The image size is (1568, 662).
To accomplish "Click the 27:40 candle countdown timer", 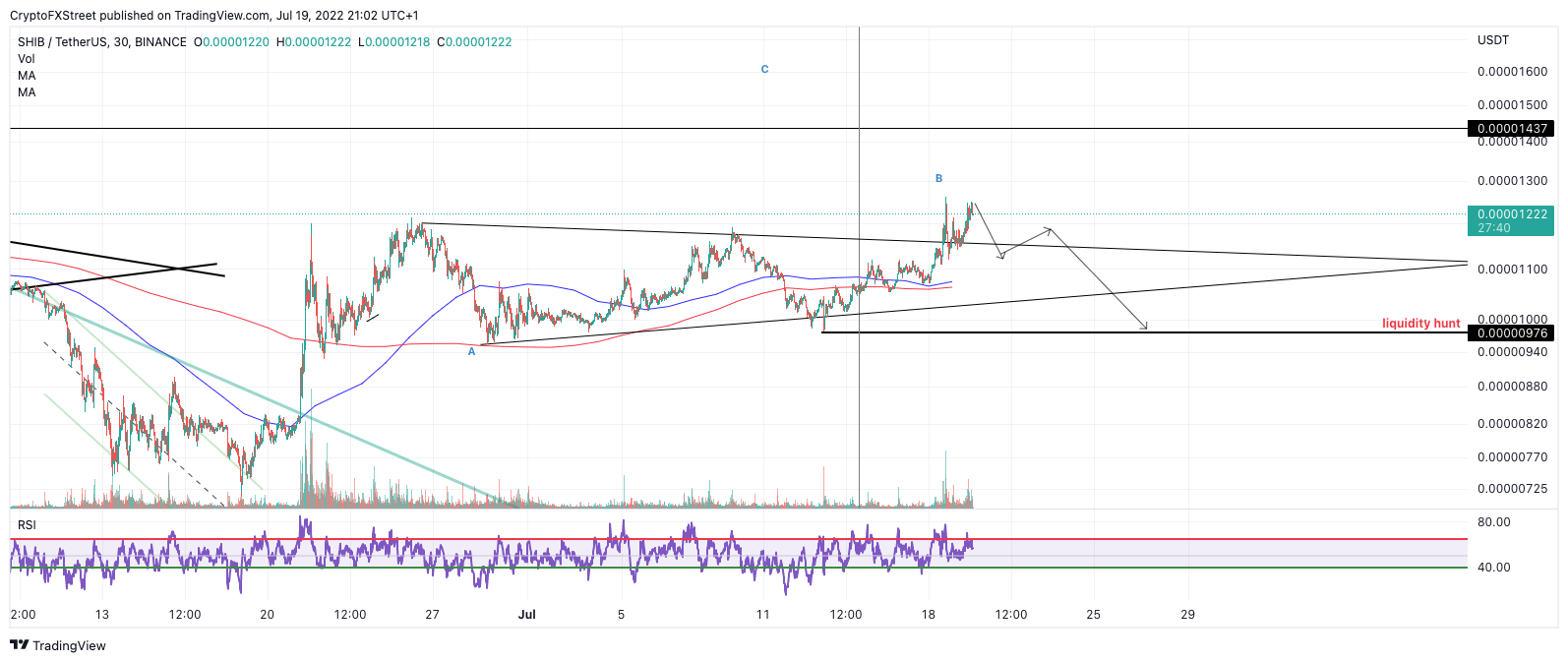I will click(x=1493, y=227).
